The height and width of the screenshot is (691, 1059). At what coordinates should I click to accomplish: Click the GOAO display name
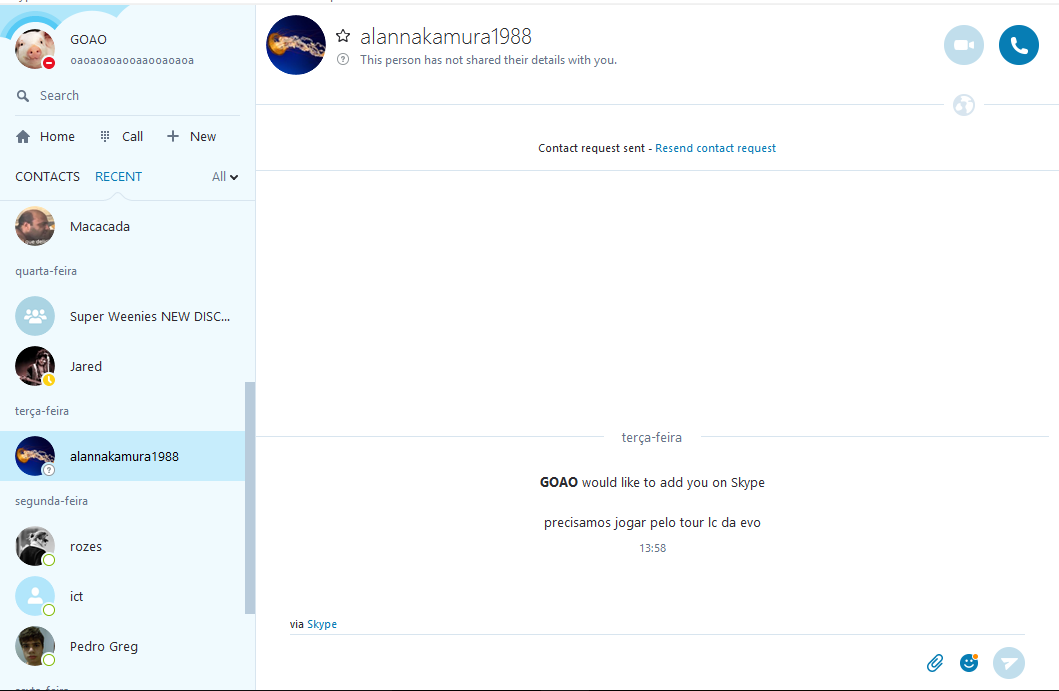[88, 39]
